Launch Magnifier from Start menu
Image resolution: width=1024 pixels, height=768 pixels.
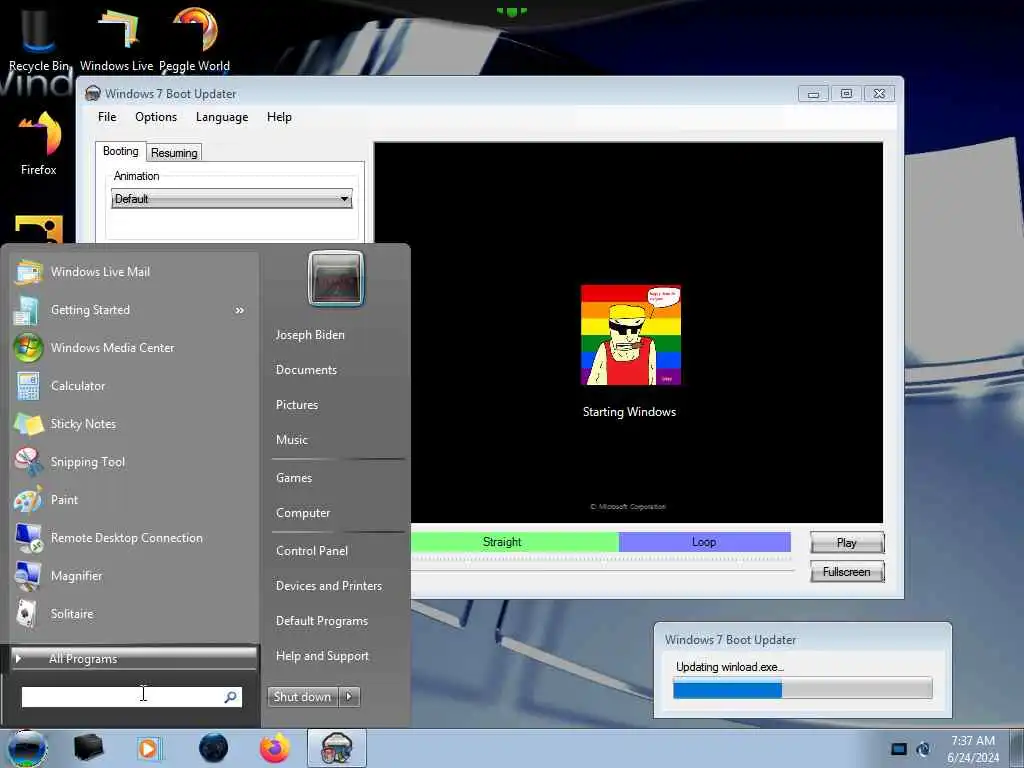(134, 576)
